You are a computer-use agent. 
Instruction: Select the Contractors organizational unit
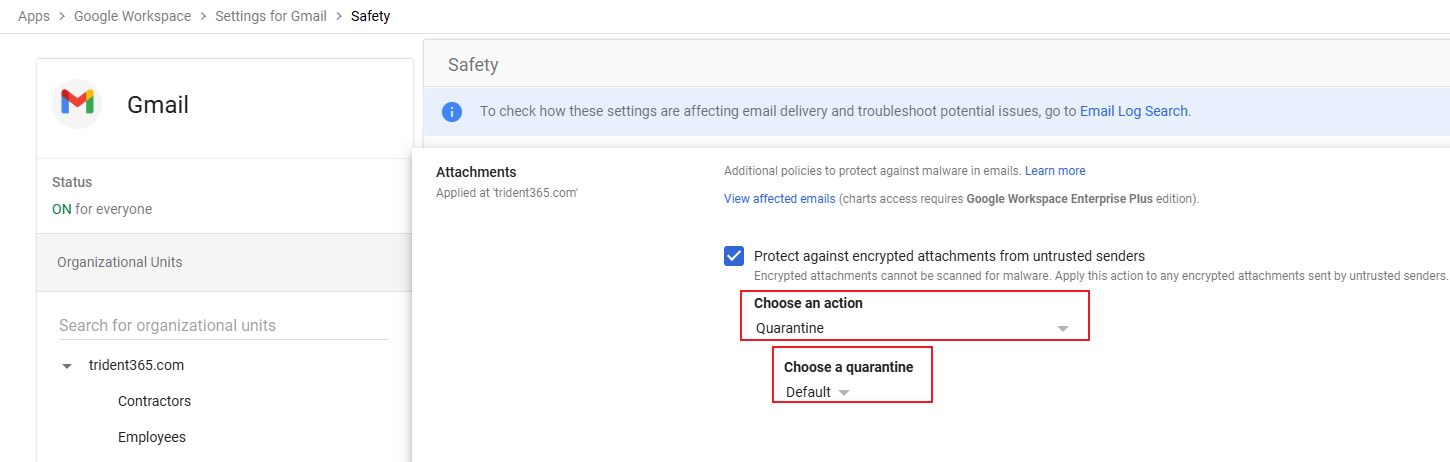pyautogui.click(x=154, y=401)
